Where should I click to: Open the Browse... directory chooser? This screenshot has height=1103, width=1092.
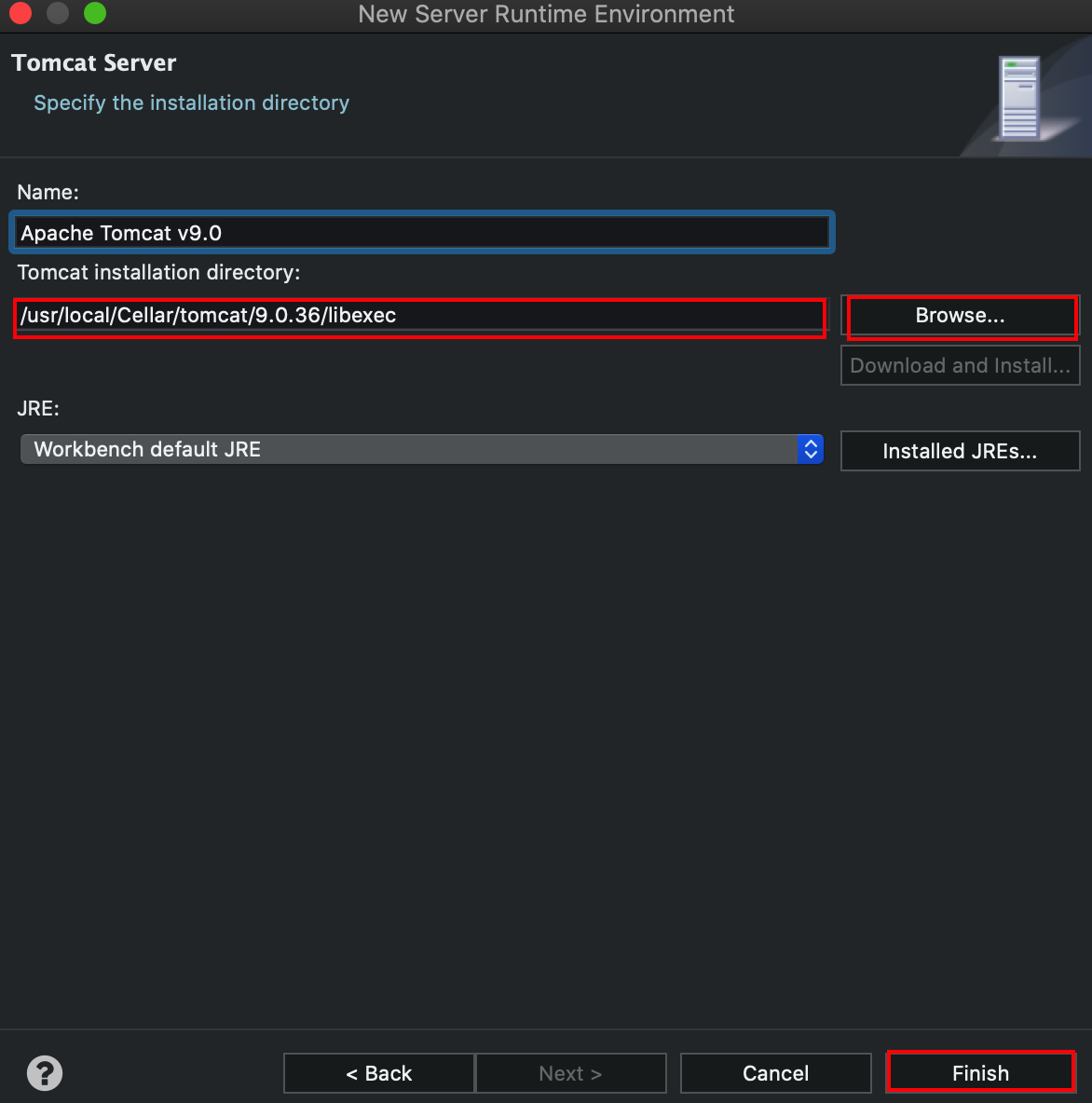pos(960,315)
